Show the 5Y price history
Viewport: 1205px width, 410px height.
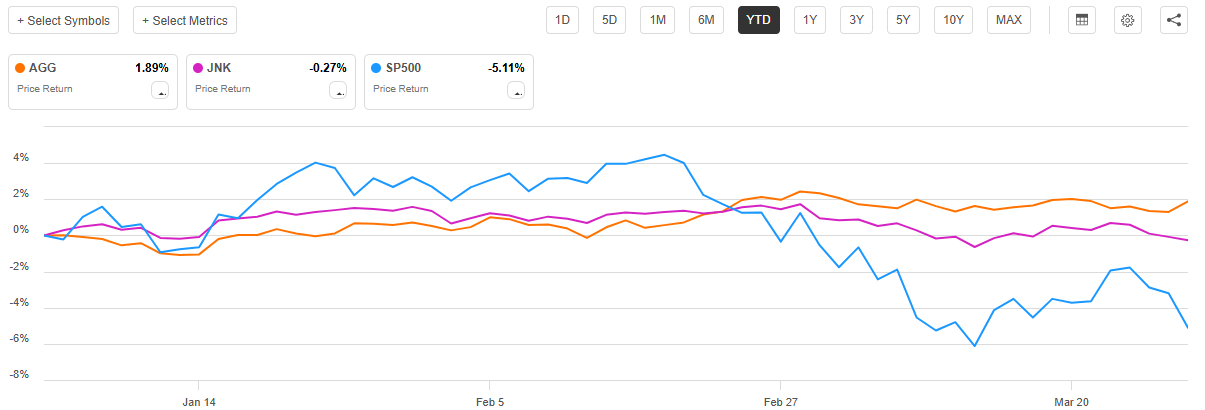tap(903, 20)
